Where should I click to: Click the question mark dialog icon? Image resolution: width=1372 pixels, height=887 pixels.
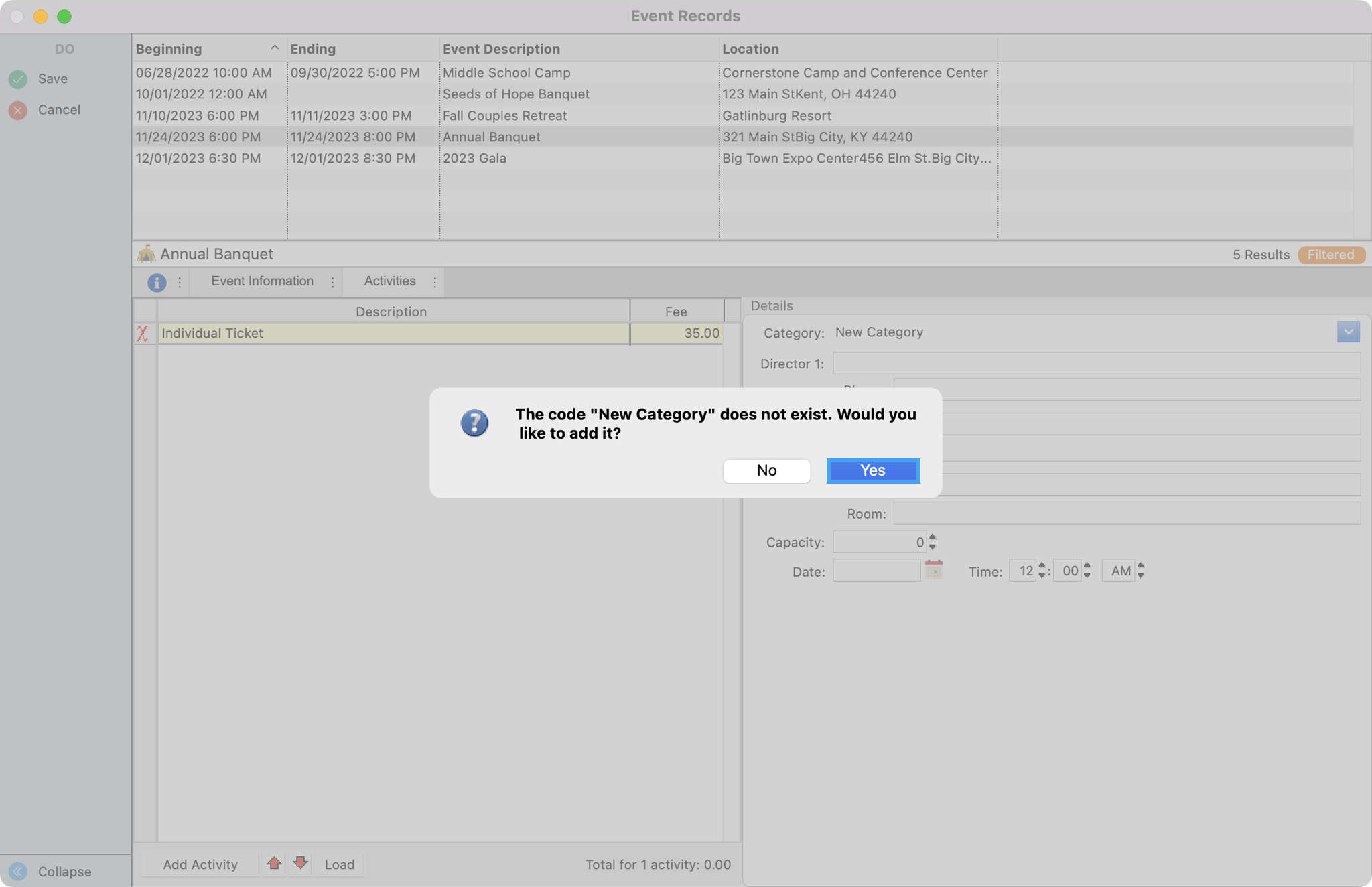pos(474,423)
